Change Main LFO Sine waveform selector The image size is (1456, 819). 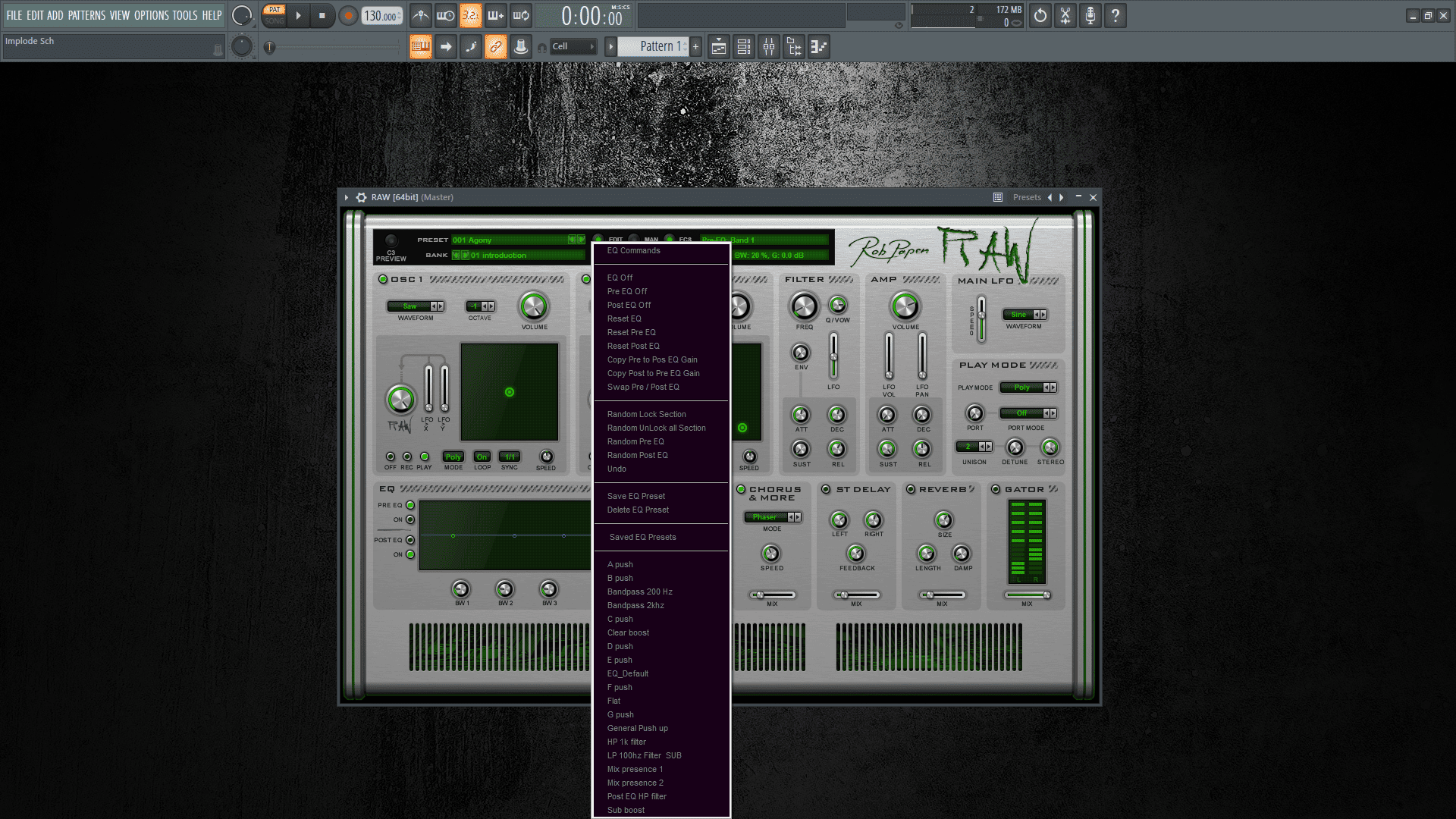1025,315
